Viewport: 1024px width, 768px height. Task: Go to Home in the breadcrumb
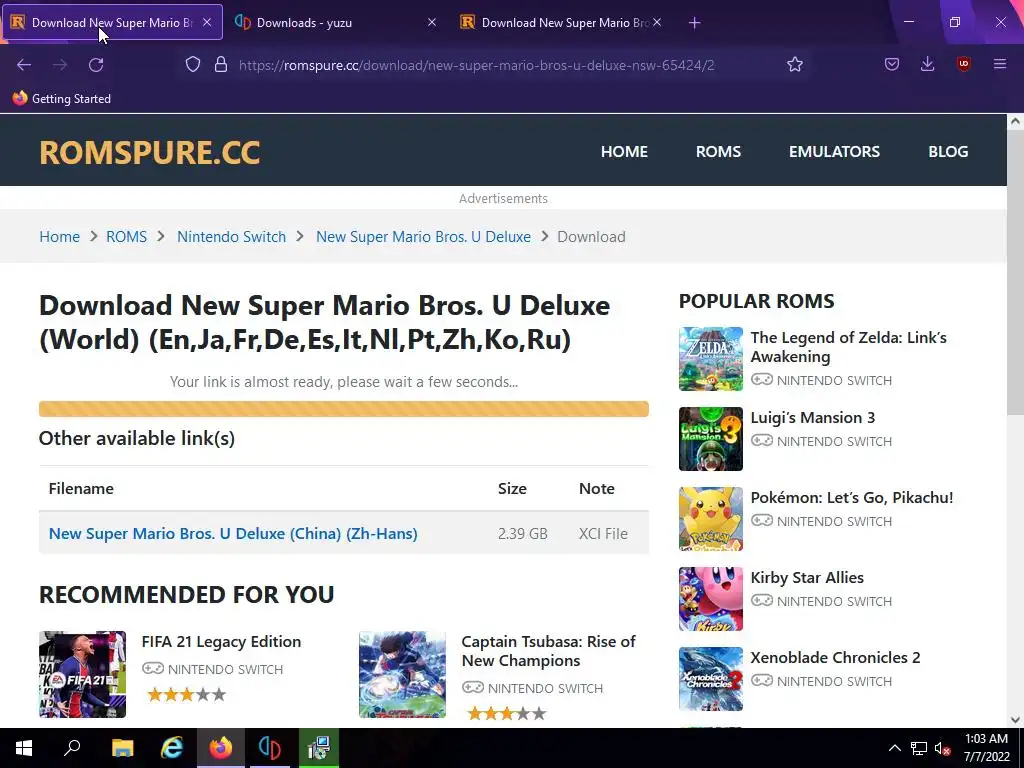click(59, 236)
